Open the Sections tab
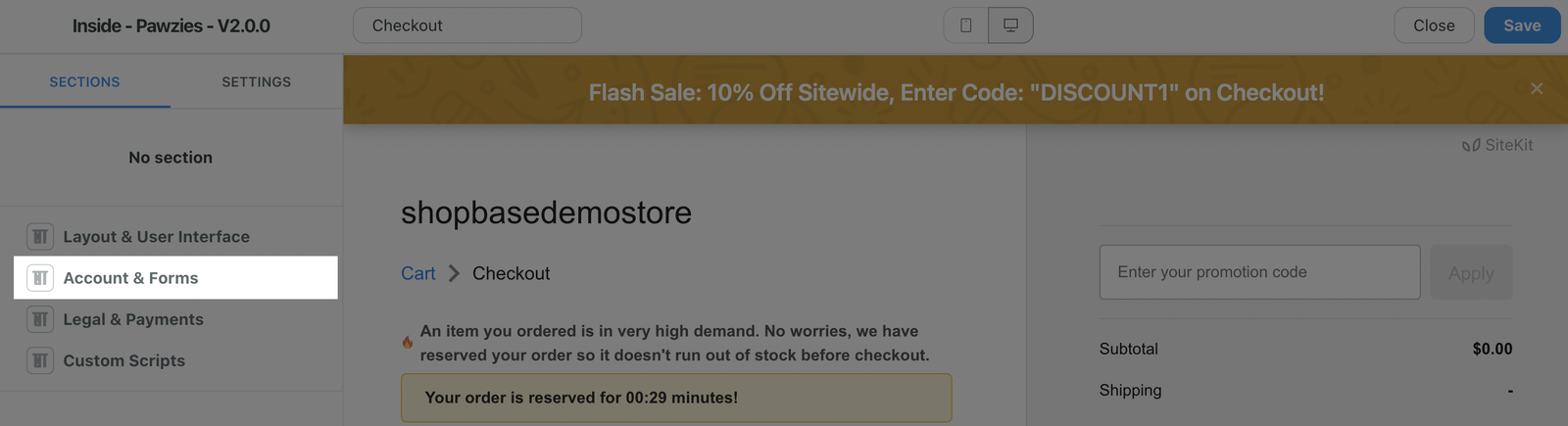The height and width of the screenshot is (426, 1568). pyautogui.click(x=85, y=82)
